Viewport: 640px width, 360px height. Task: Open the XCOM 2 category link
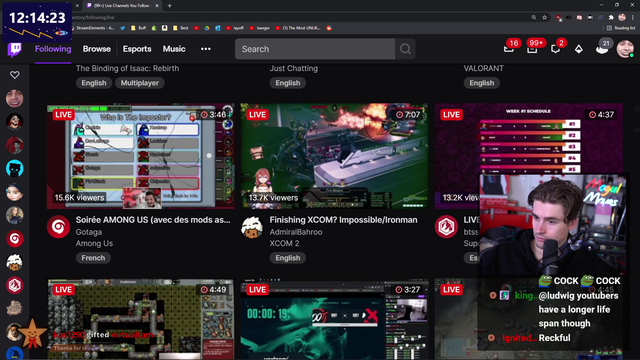point(284,243)
